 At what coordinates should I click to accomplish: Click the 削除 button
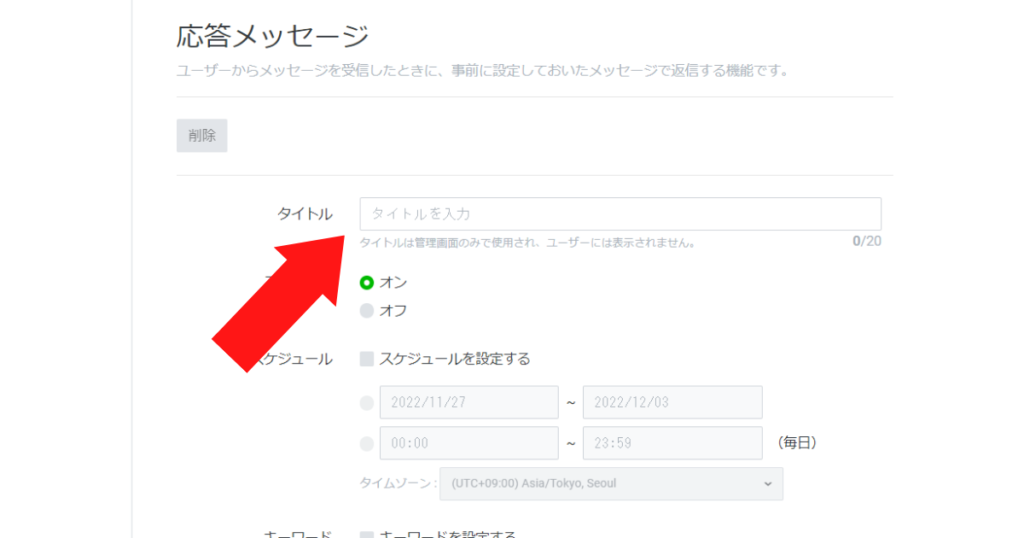coord(202,135)
